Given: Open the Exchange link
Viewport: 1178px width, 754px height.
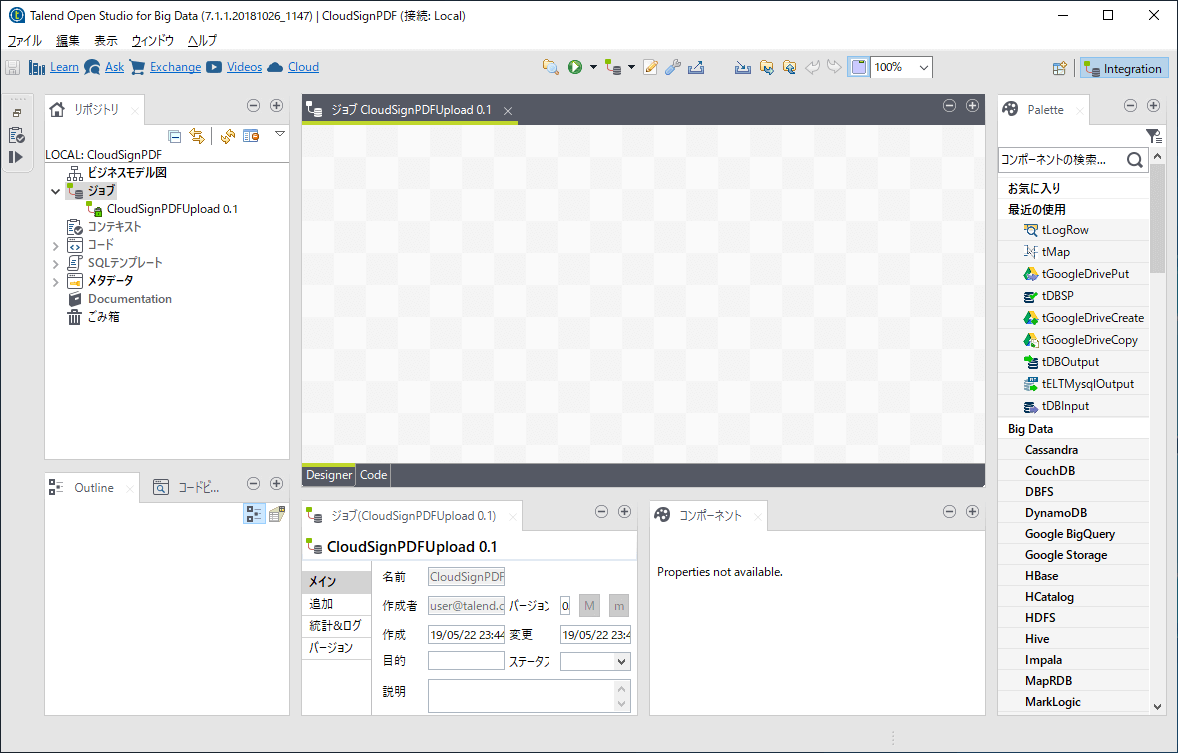Looking at the screenshot, I should [175, 67].
